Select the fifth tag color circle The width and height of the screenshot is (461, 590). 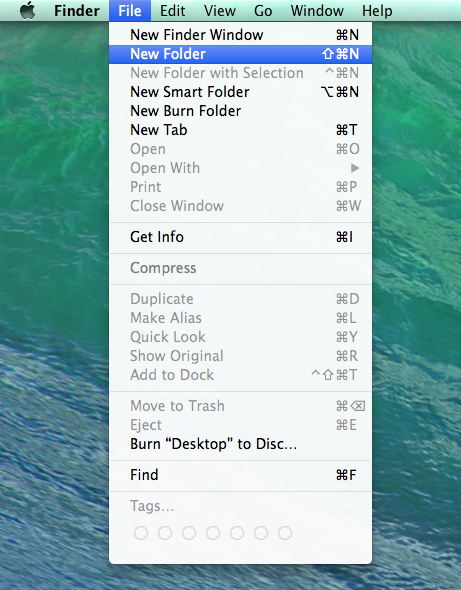click(237, 533)
